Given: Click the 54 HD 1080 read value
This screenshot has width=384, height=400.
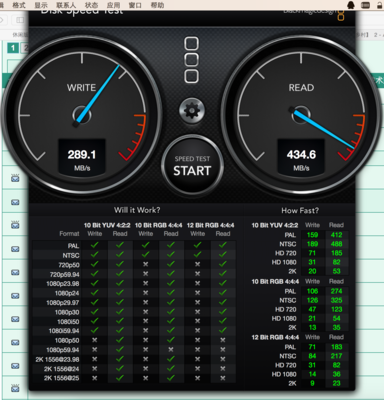Looking at the screenshot, I should (x=337, y=318).
